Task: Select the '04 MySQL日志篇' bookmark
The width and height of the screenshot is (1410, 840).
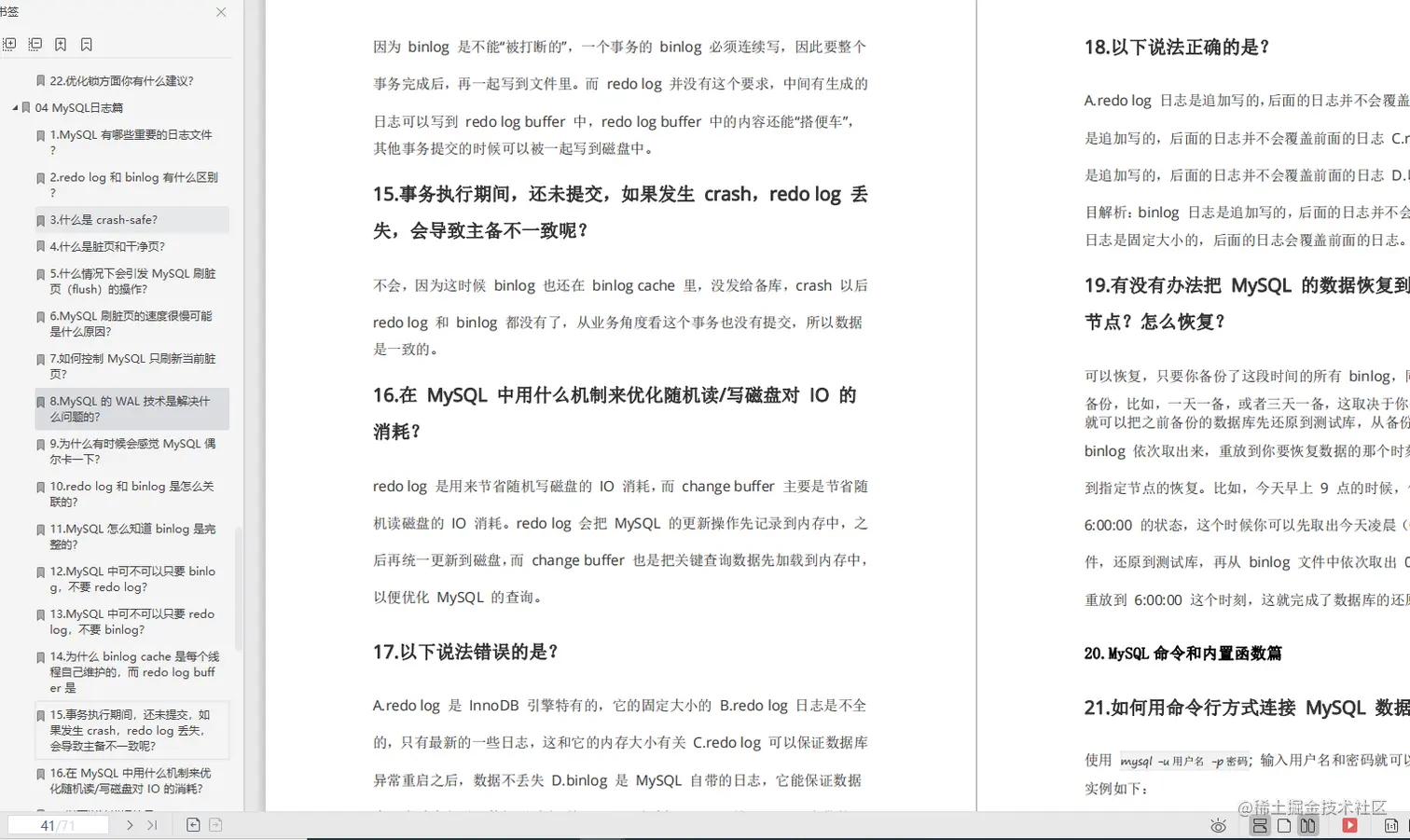Action: [79, 108]
